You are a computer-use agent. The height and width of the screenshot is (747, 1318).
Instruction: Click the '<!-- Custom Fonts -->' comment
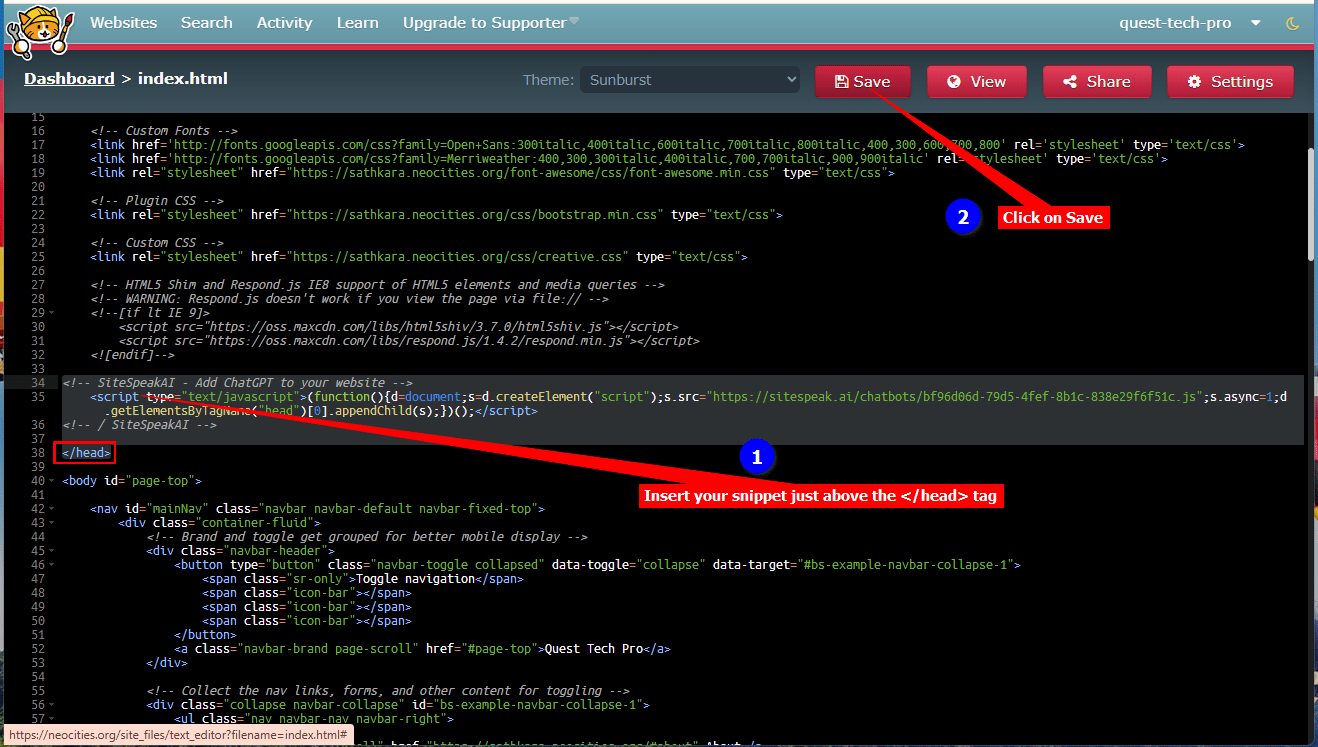point(164,131)
